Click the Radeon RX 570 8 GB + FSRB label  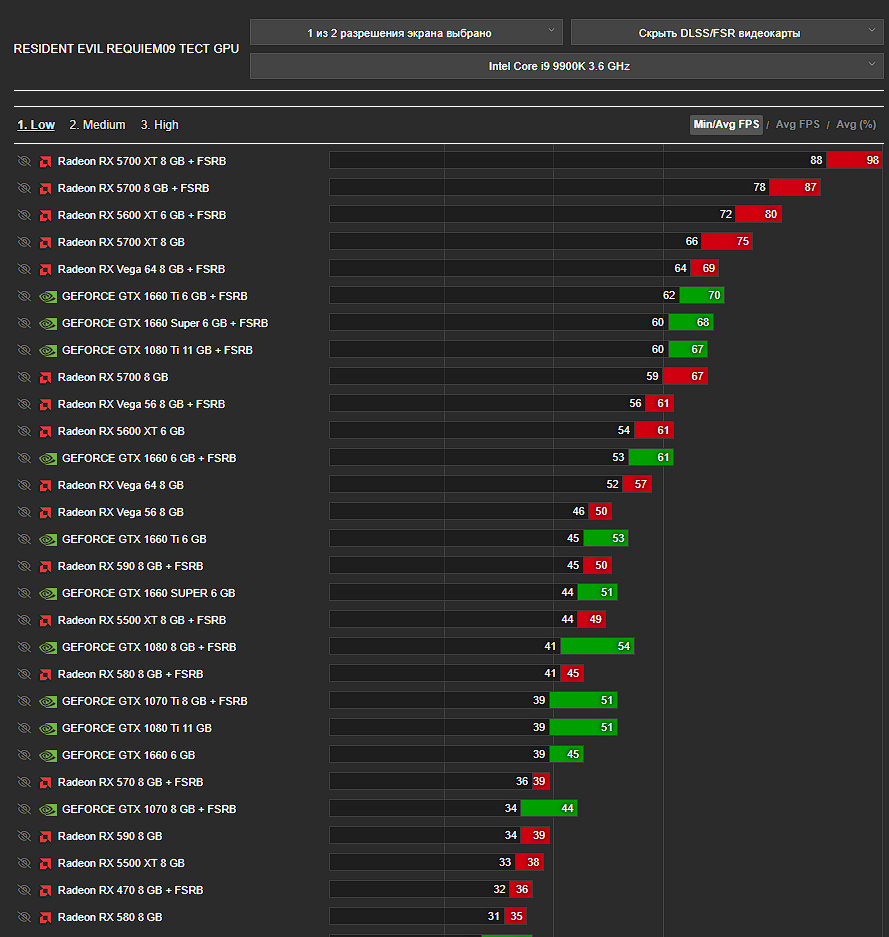coord(131,782)
